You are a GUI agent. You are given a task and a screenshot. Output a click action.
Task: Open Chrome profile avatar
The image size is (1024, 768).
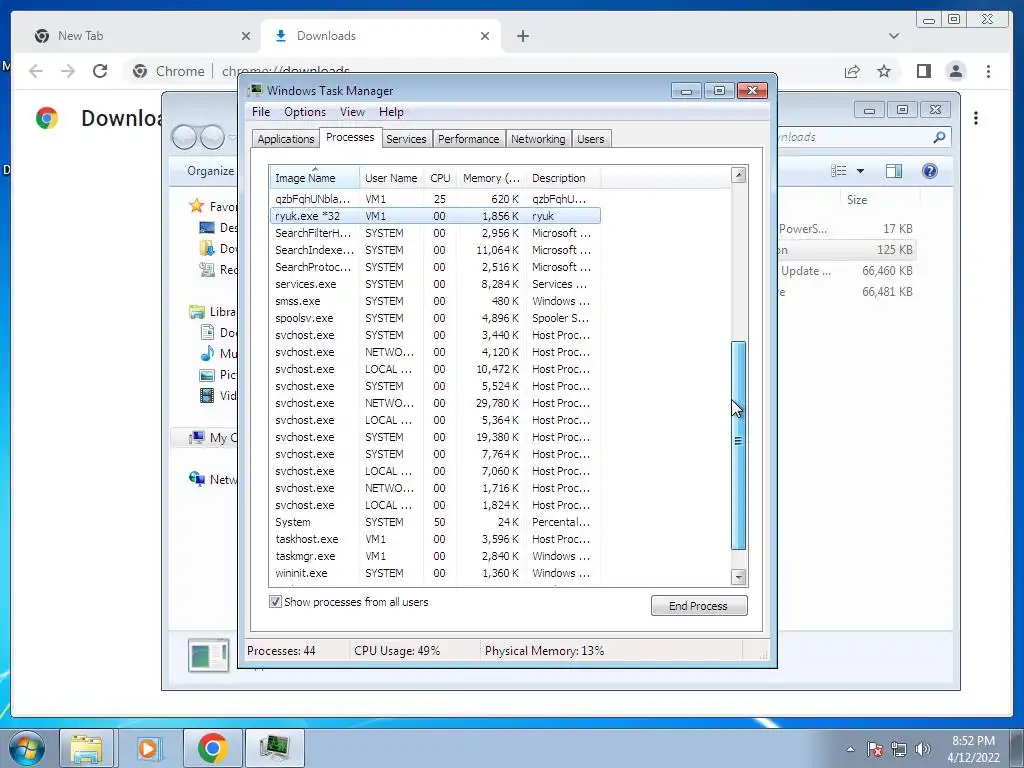[x=955, y=71]
